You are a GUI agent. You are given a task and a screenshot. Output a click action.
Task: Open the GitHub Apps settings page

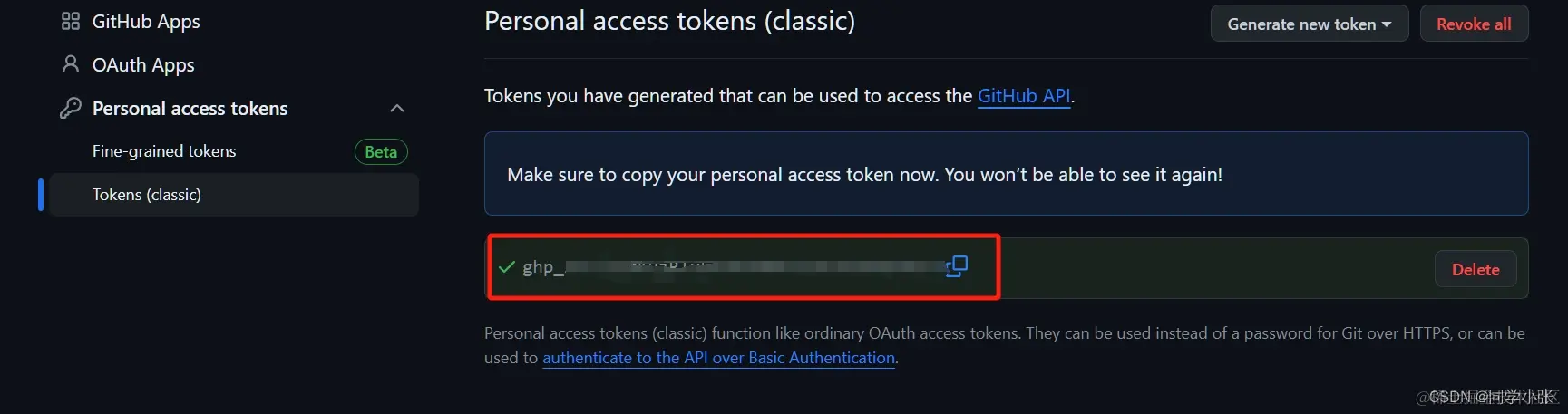point(146,21)
